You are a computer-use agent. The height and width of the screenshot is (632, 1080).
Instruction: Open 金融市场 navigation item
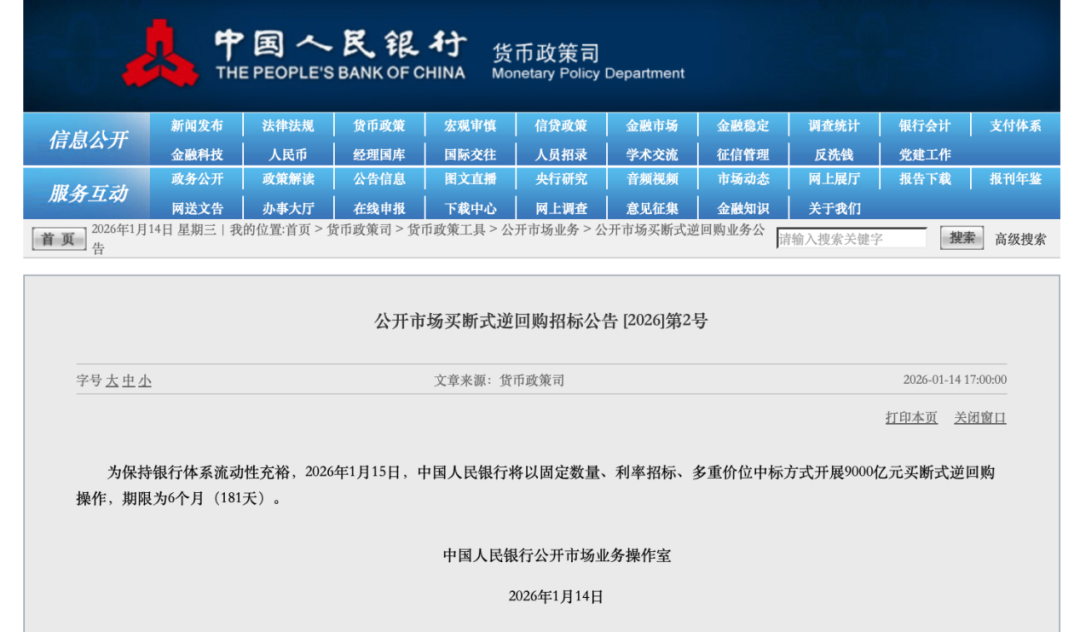652,125
